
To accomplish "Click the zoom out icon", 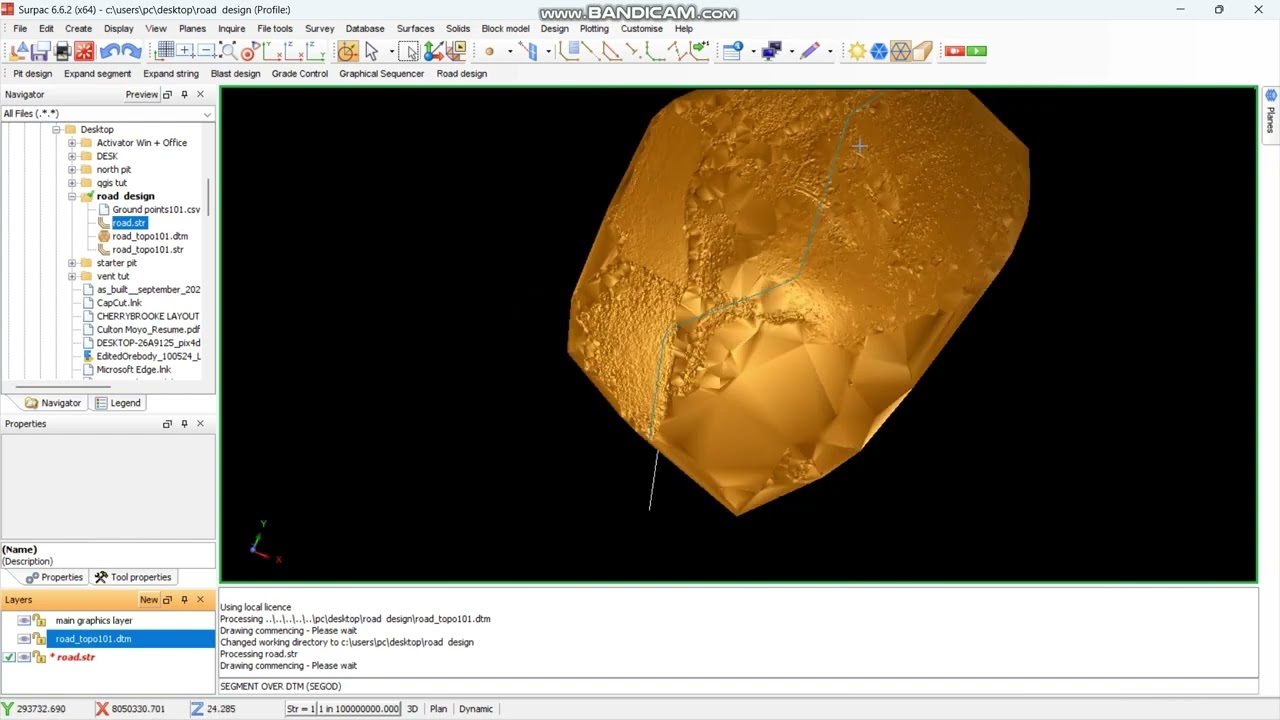I will [208, 51].
